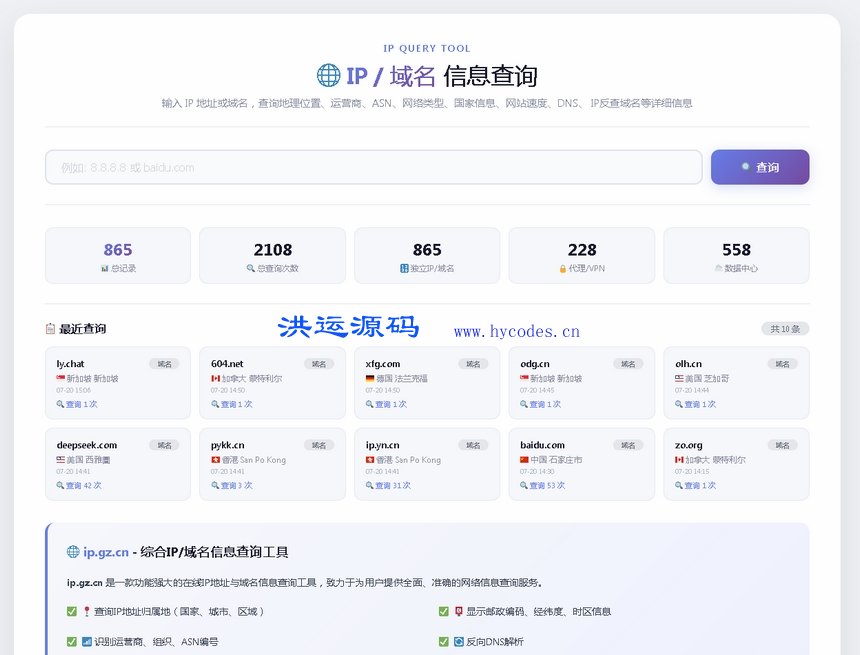860x655 pixels.
Task: Click Hong Kong flag on pykk.cn card
Action: coord(216,460)
